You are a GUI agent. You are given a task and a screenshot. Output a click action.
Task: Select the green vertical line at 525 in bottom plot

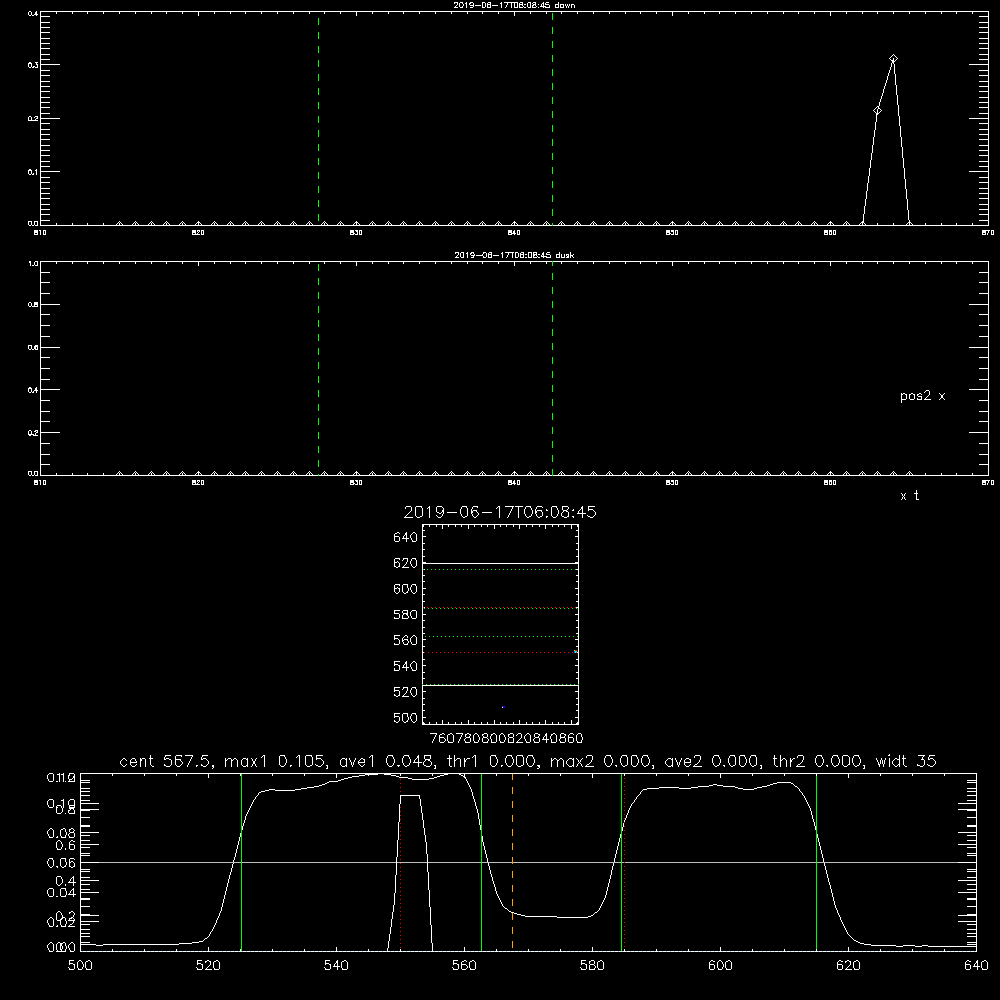click(x=242, y=862)
